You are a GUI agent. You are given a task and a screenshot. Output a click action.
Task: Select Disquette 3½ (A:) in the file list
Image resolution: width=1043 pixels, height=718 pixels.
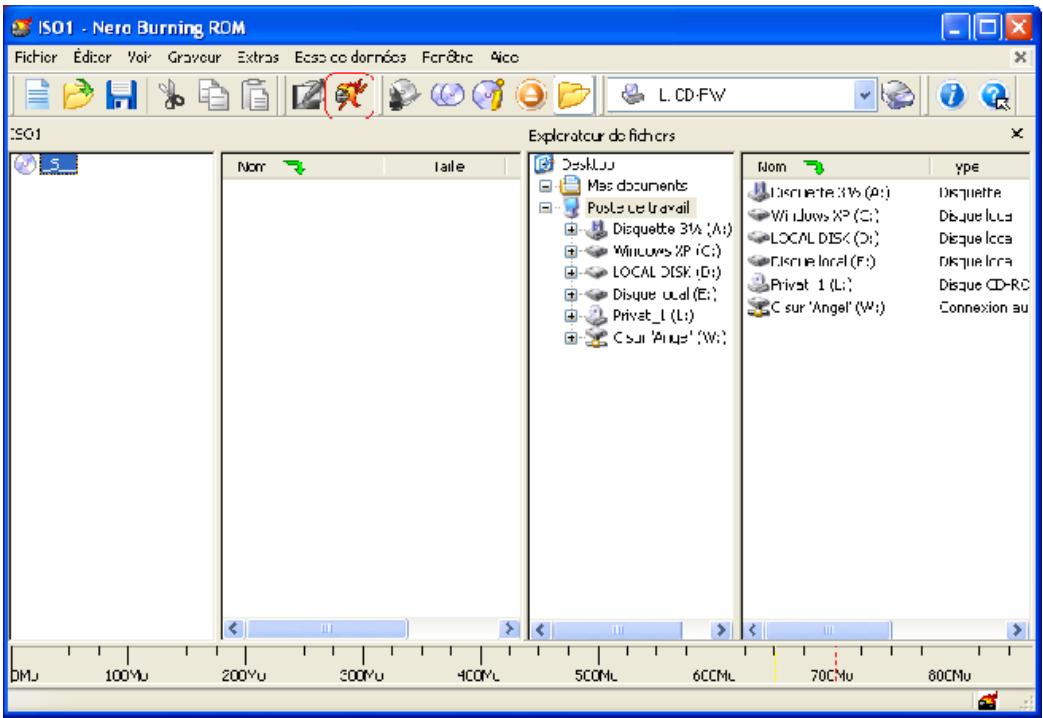(x=818, y=193)
